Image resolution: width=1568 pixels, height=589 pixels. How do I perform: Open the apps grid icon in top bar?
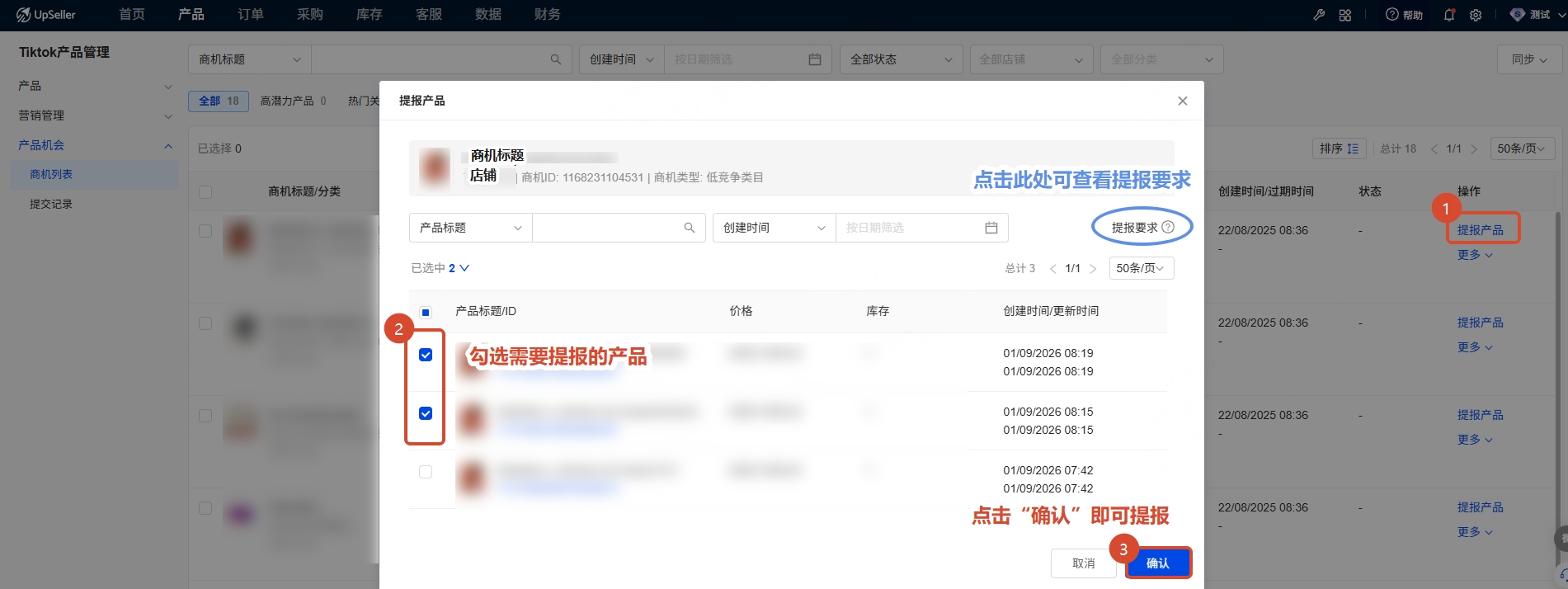(1345, 15)
